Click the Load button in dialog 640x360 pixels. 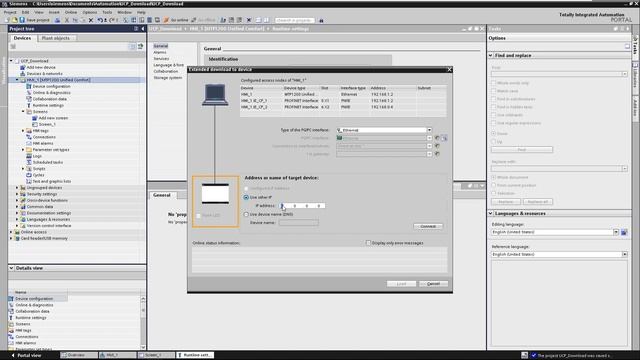point(401,284)
